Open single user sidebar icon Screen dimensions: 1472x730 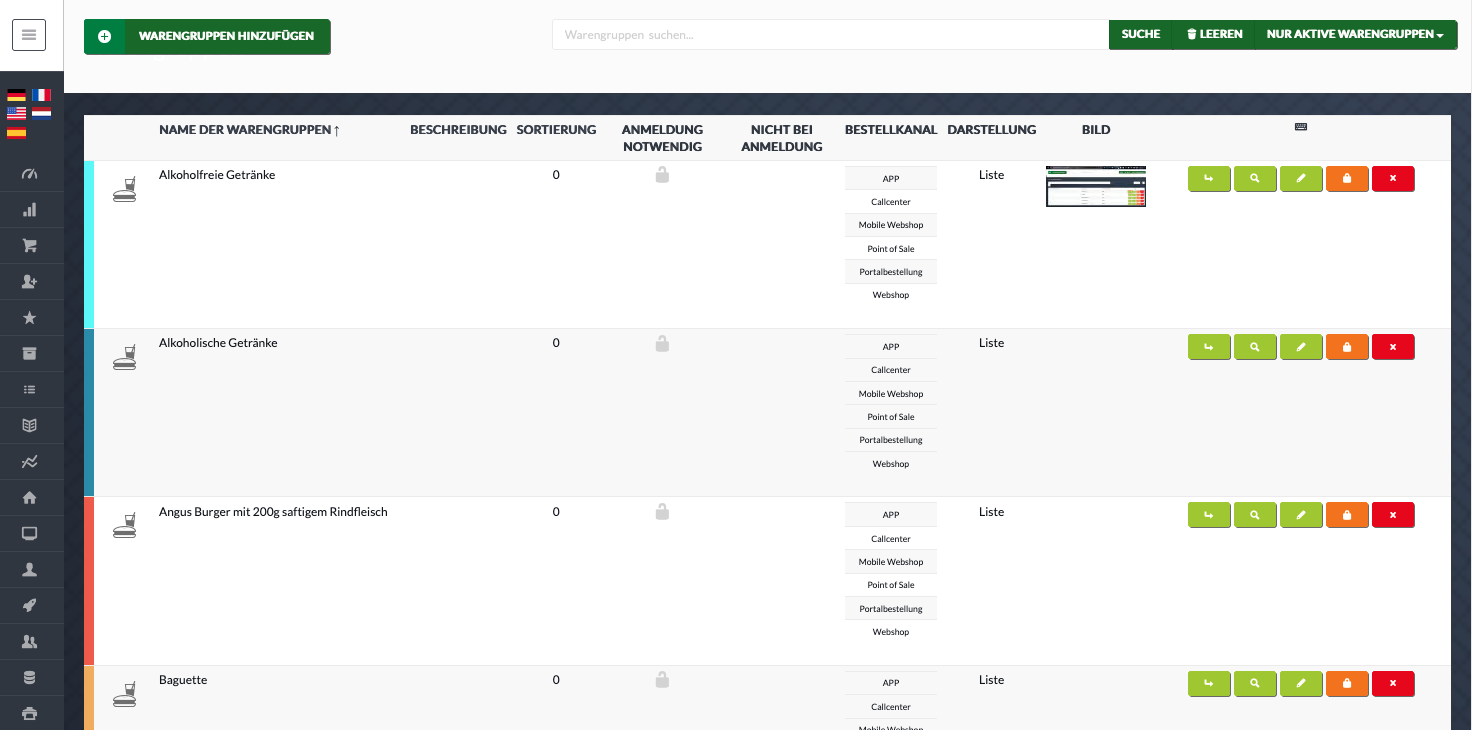point(29,570)
